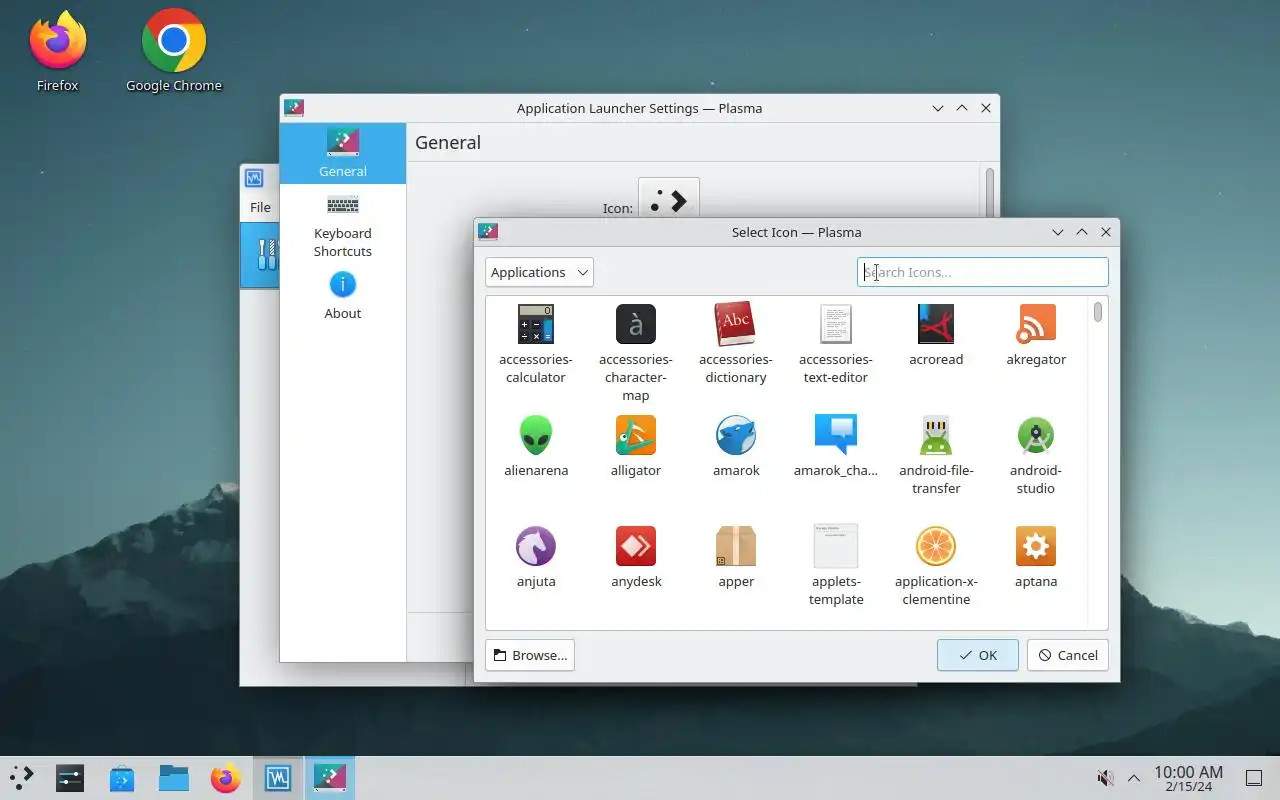Switch to the Plasma settings taskbar entry
This screenshot has width=1280, height=800.
pyautogui.click(x=330, y=777)
